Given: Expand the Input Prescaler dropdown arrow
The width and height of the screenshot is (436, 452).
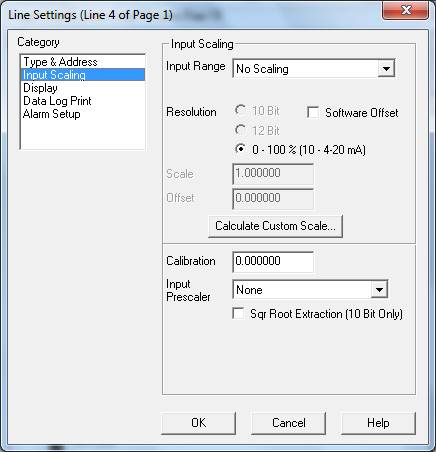Looking at the screenshot, I should [x=379, y=290].
